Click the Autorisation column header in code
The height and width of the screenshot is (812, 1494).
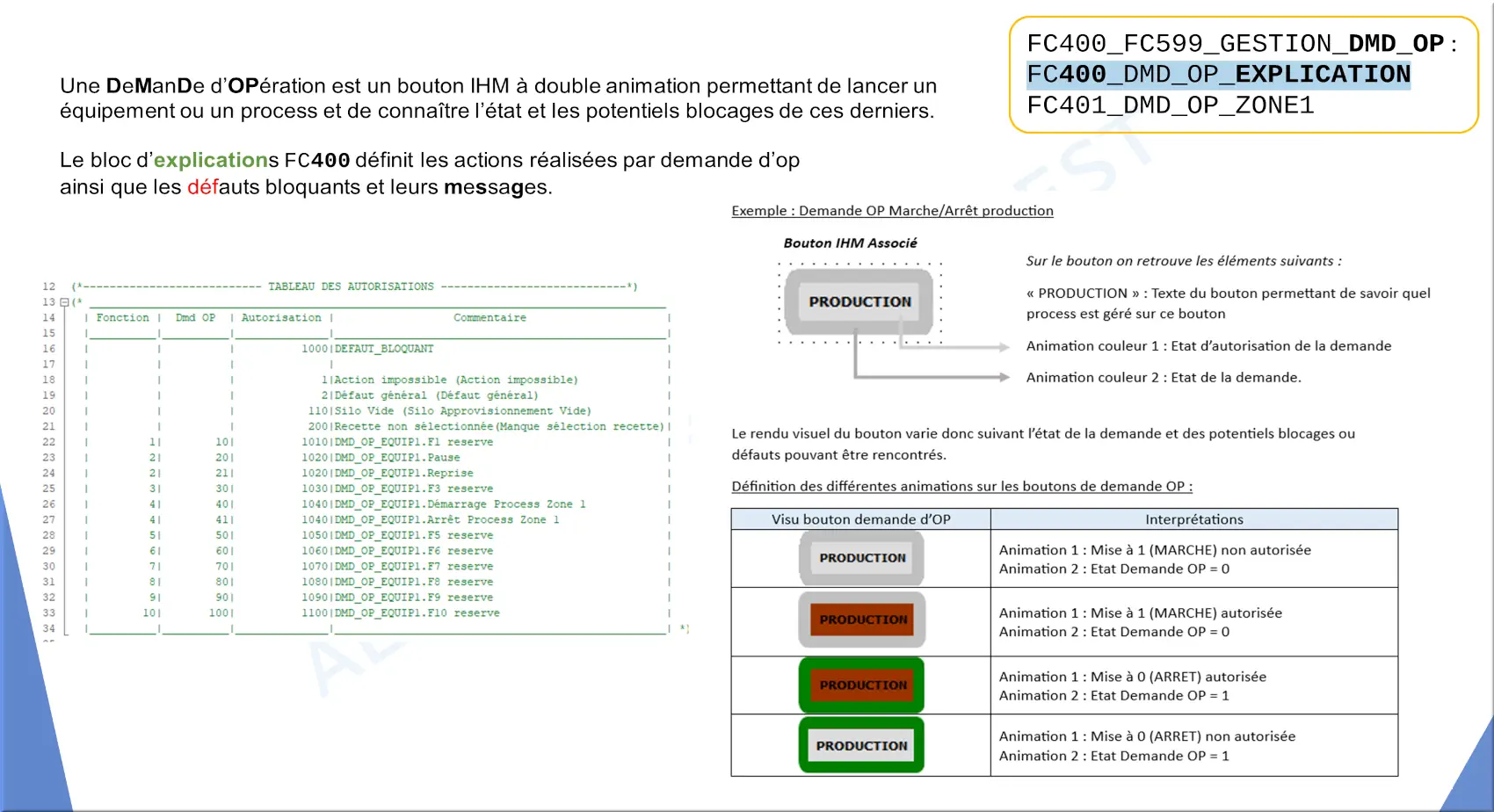tap(281, 318)
